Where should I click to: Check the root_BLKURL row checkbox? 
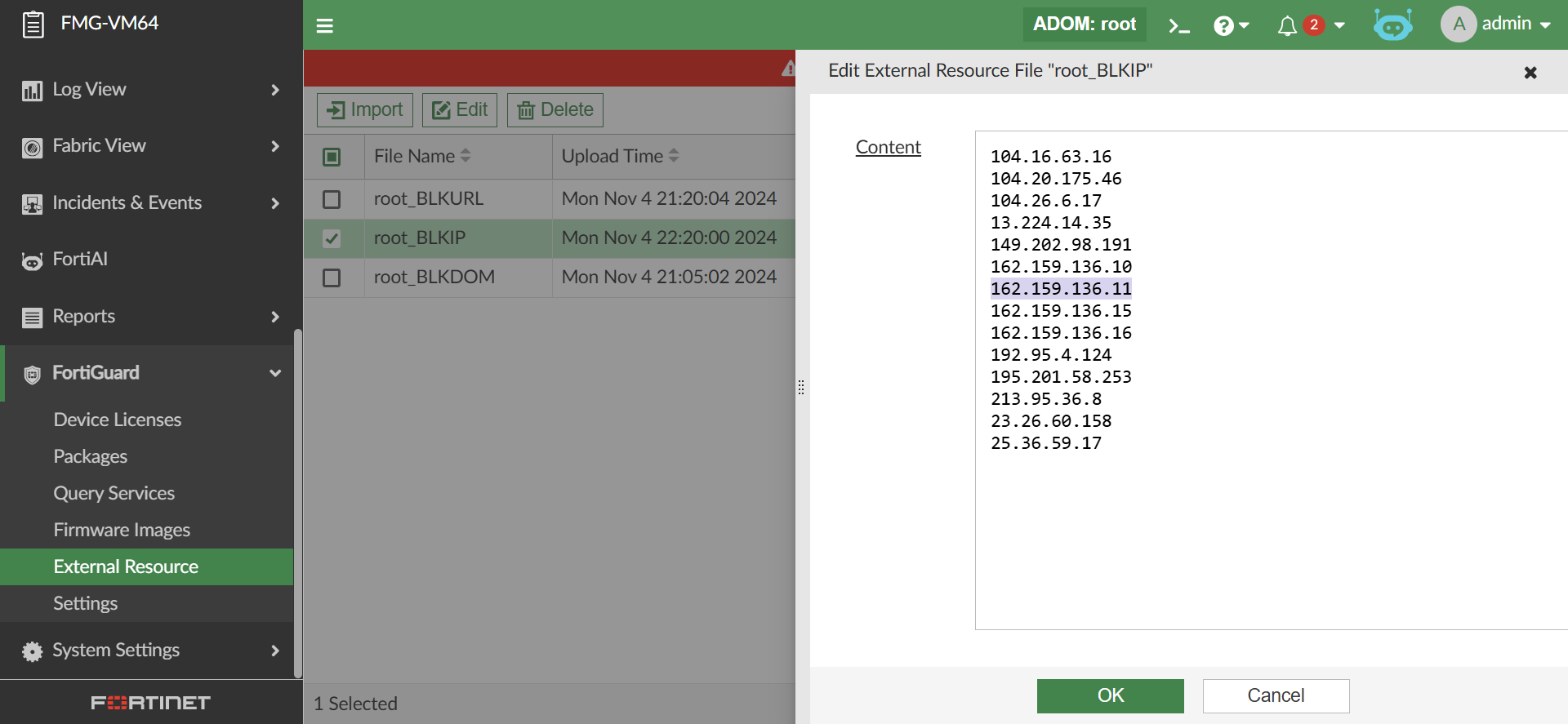click(332, 199)
